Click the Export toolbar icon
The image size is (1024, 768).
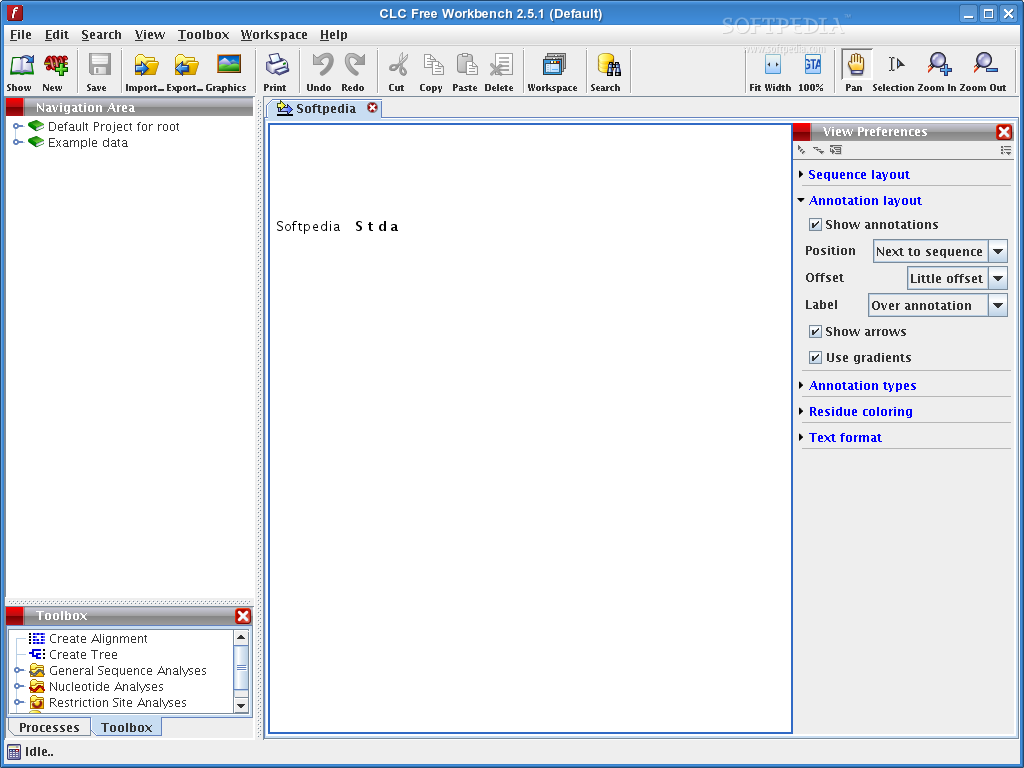(x=186, y=65)
